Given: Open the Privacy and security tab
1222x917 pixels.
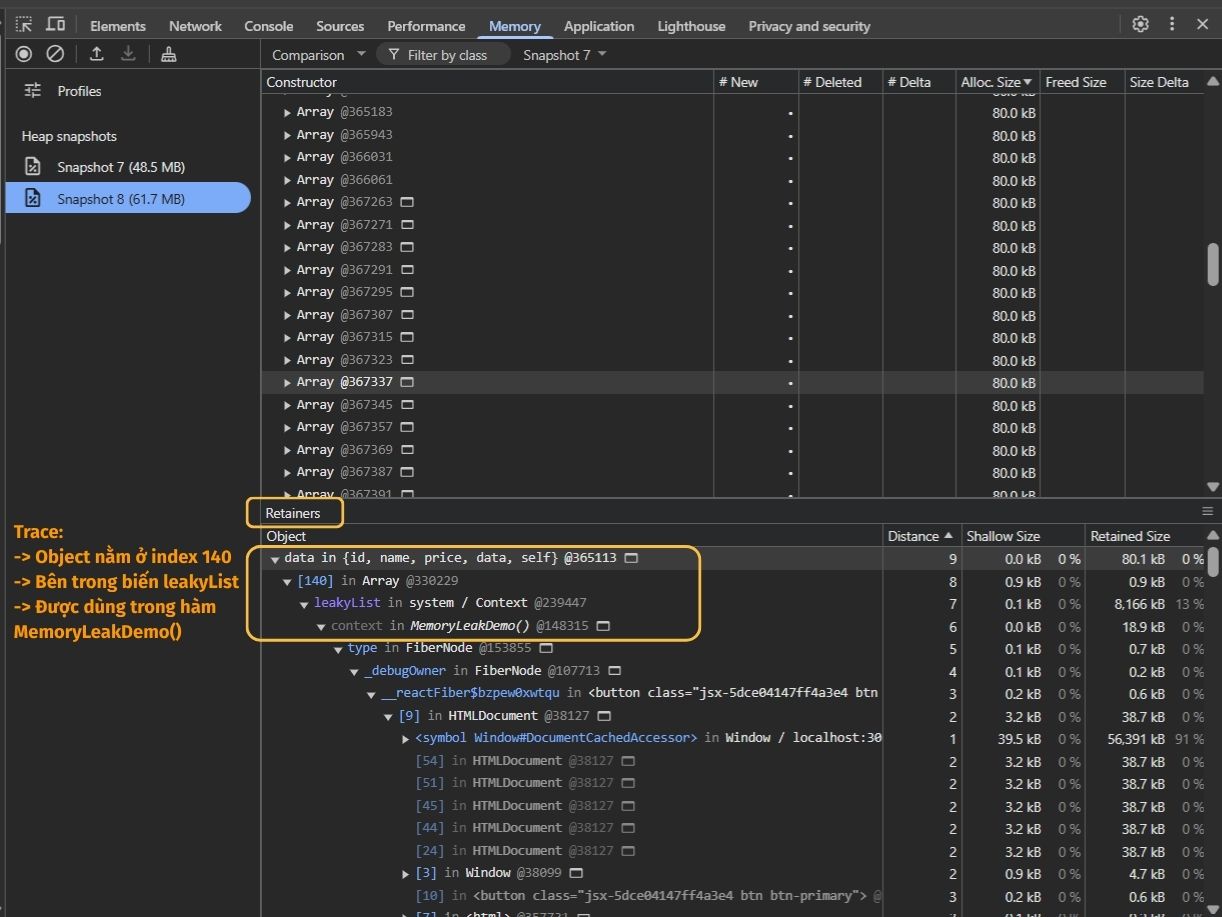Looking at the screenshot, I should click(809, 26).
